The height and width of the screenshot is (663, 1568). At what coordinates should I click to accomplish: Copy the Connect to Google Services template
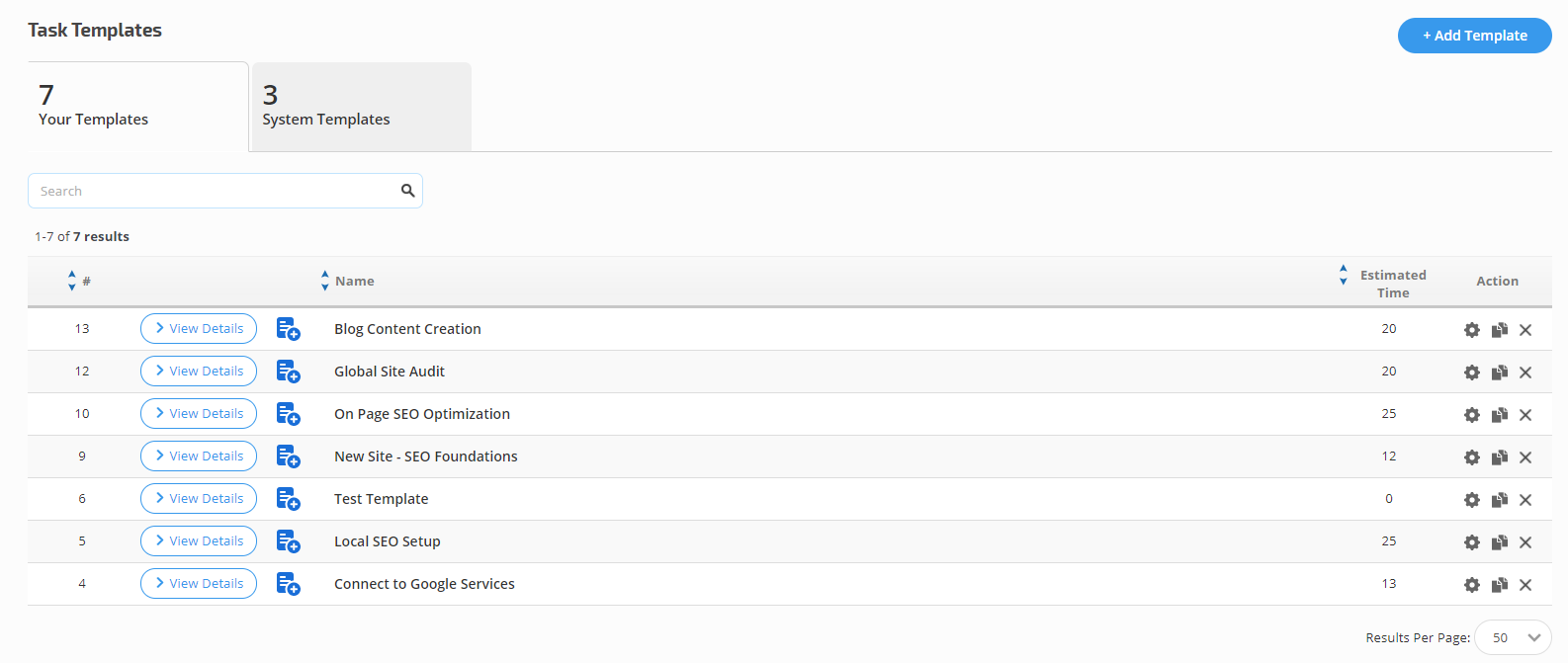click(1499, 585)
